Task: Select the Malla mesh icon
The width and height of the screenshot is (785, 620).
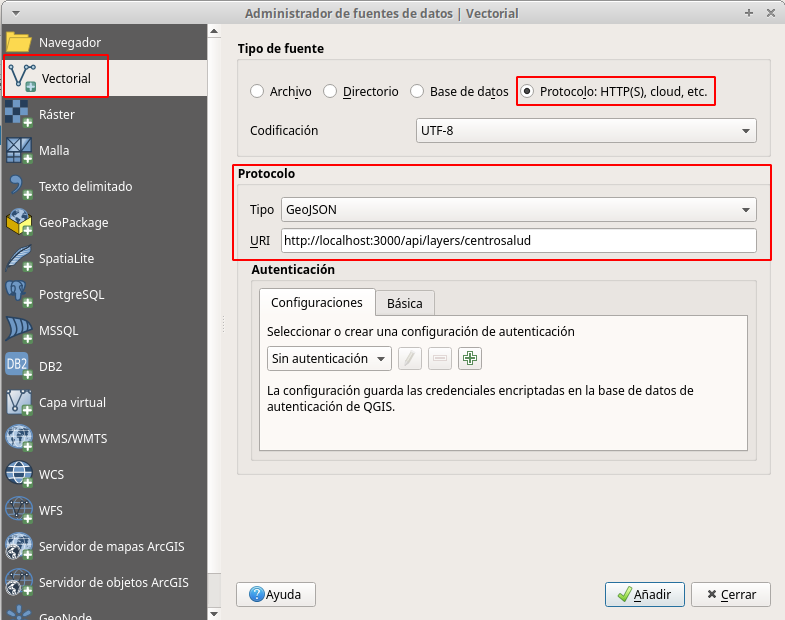Action: coord(19,150)
